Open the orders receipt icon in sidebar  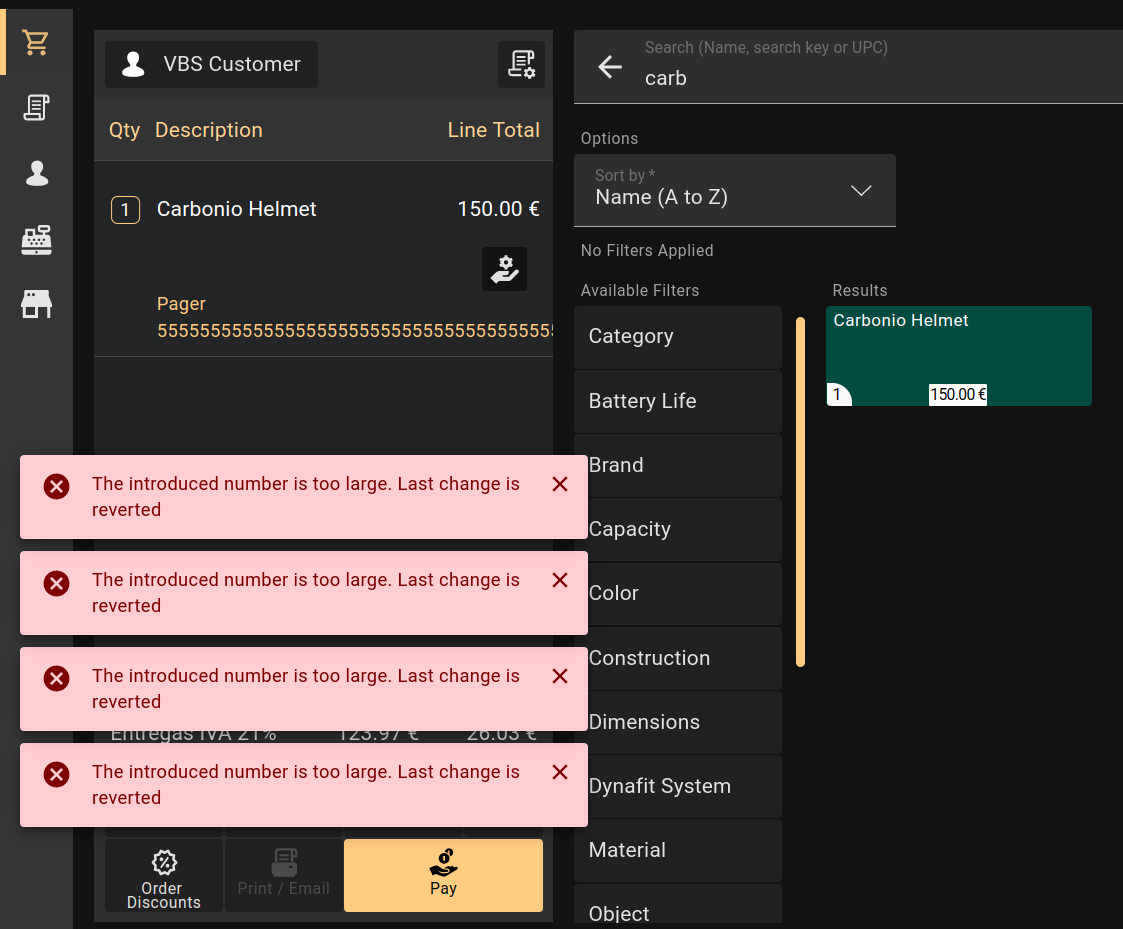tap(37, 108)
